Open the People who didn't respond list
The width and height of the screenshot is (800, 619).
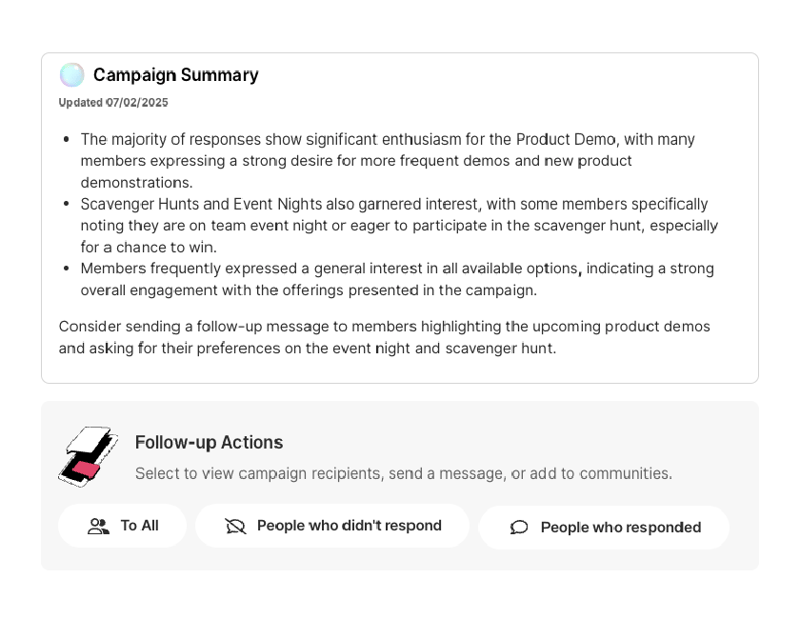[333, 525]
